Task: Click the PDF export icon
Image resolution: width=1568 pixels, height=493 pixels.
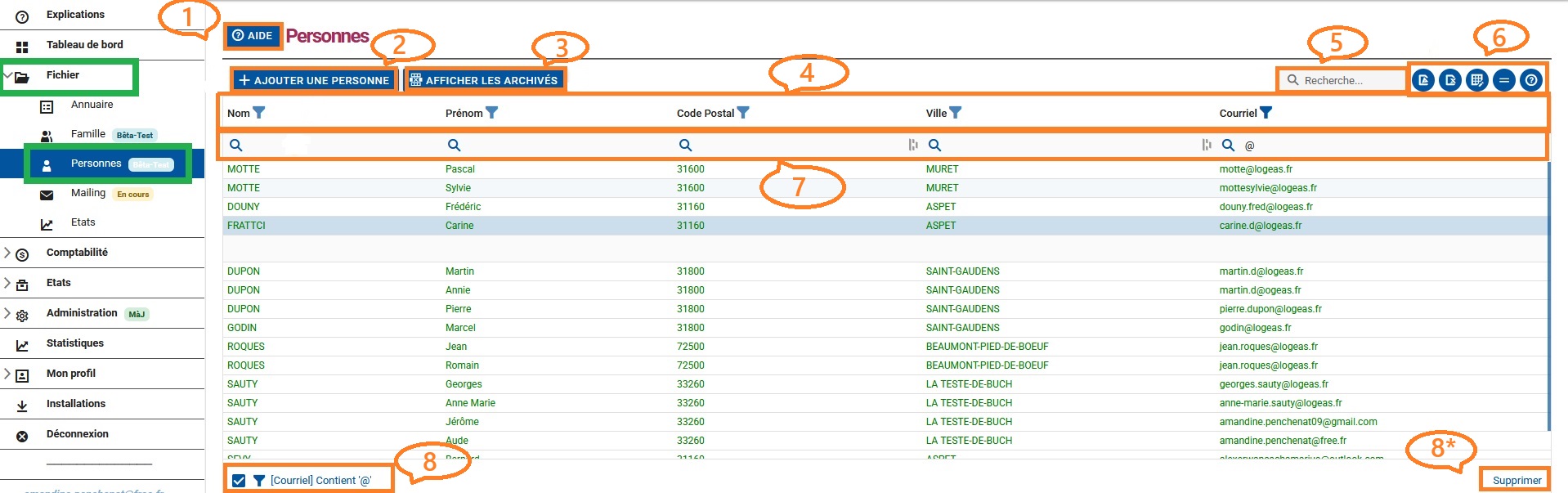Action: click(1422, 80)
